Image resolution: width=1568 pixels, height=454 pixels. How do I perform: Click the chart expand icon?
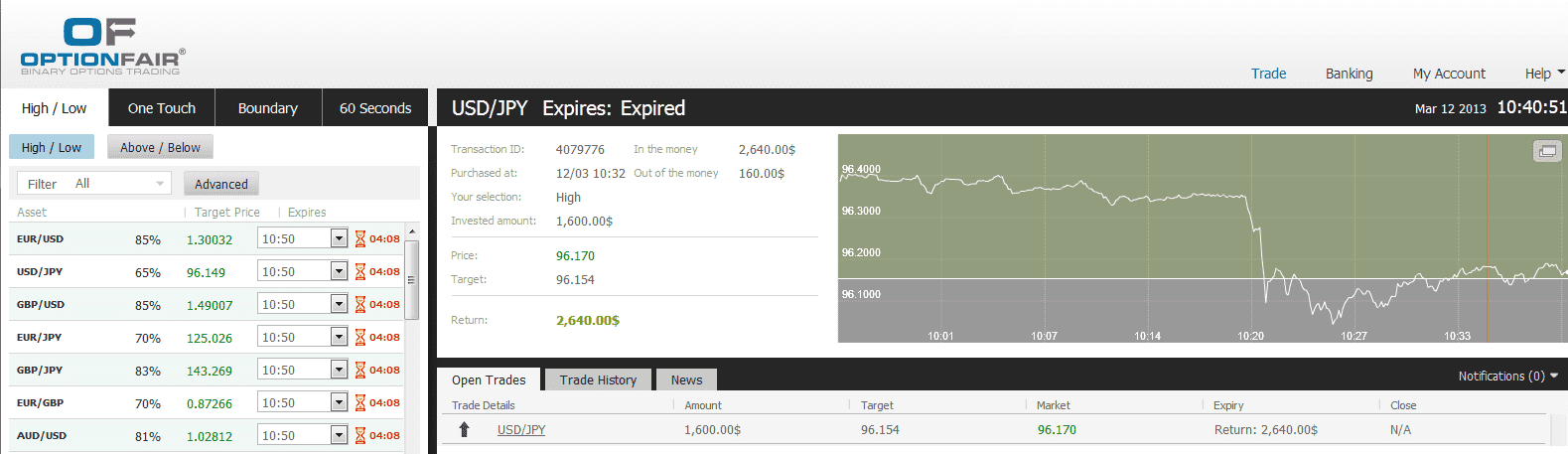1547,151
